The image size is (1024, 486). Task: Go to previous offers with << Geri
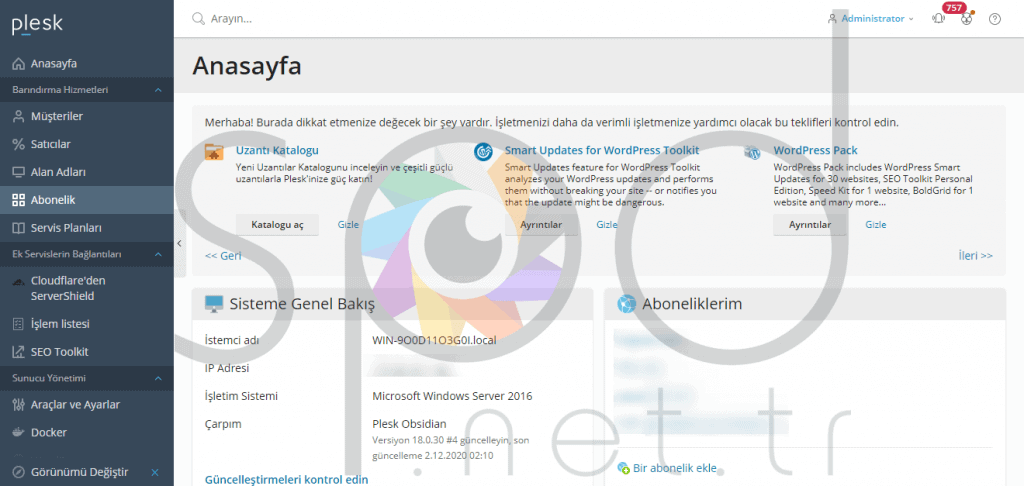pos(223,255)
